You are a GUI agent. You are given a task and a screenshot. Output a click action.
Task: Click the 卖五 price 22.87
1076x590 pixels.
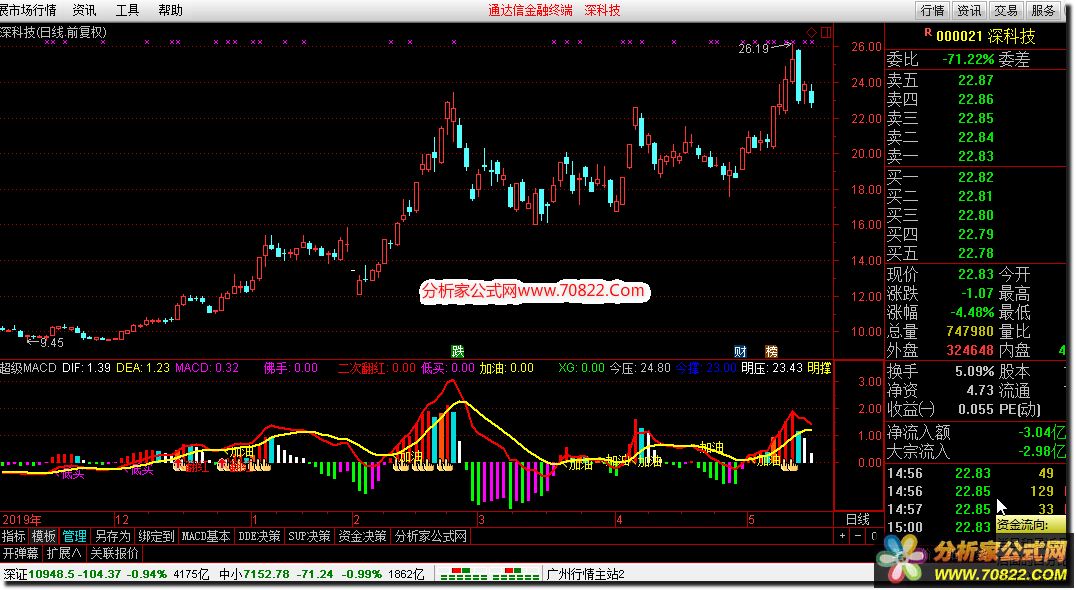[976, 80]
